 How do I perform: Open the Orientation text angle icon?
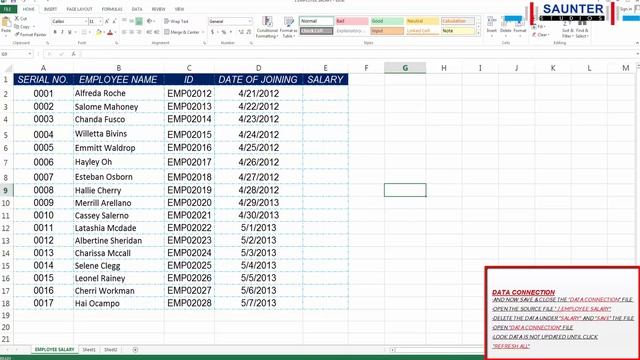coord(149,21)
